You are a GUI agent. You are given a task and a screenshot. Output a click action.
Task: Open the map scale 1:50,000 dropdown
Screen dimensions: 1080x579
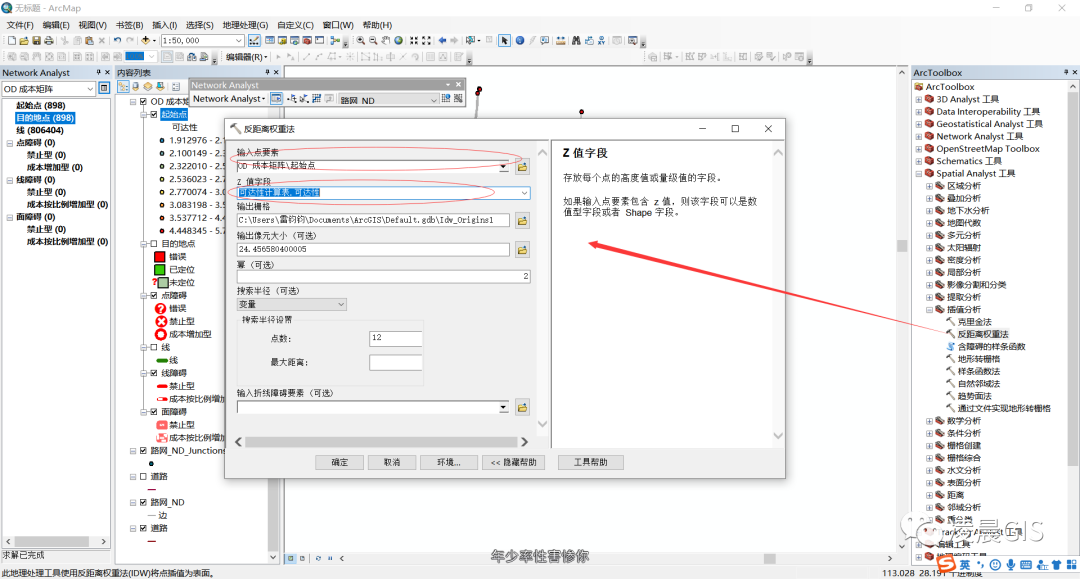click(238, 41)
